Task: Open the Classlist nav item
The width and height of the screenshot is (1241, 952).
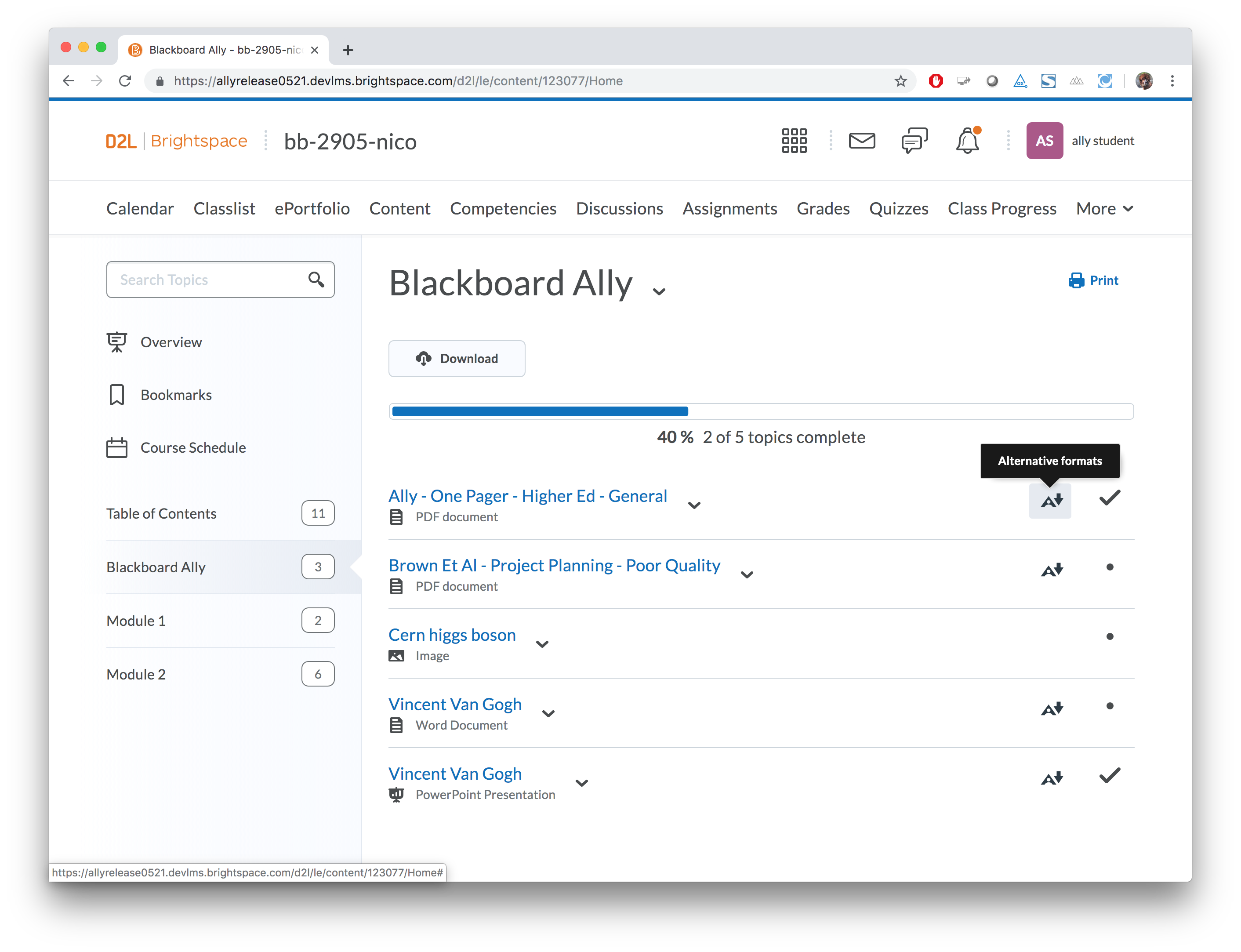Action: [224, 208]
